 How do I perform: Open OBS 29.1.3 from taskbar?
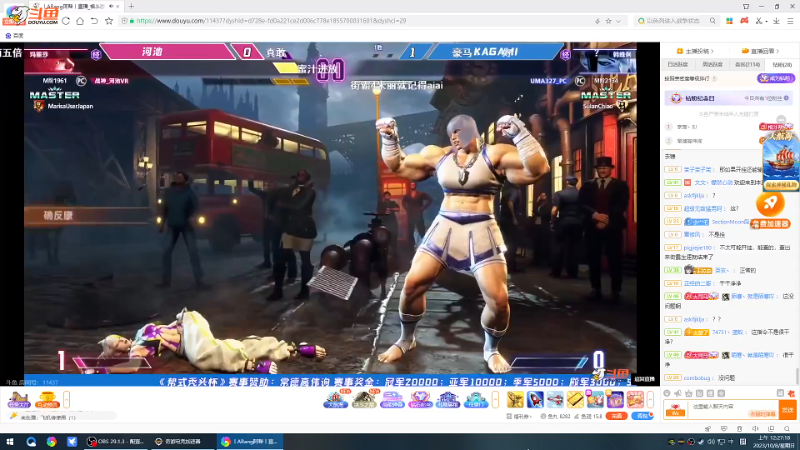tap(115, 442)
